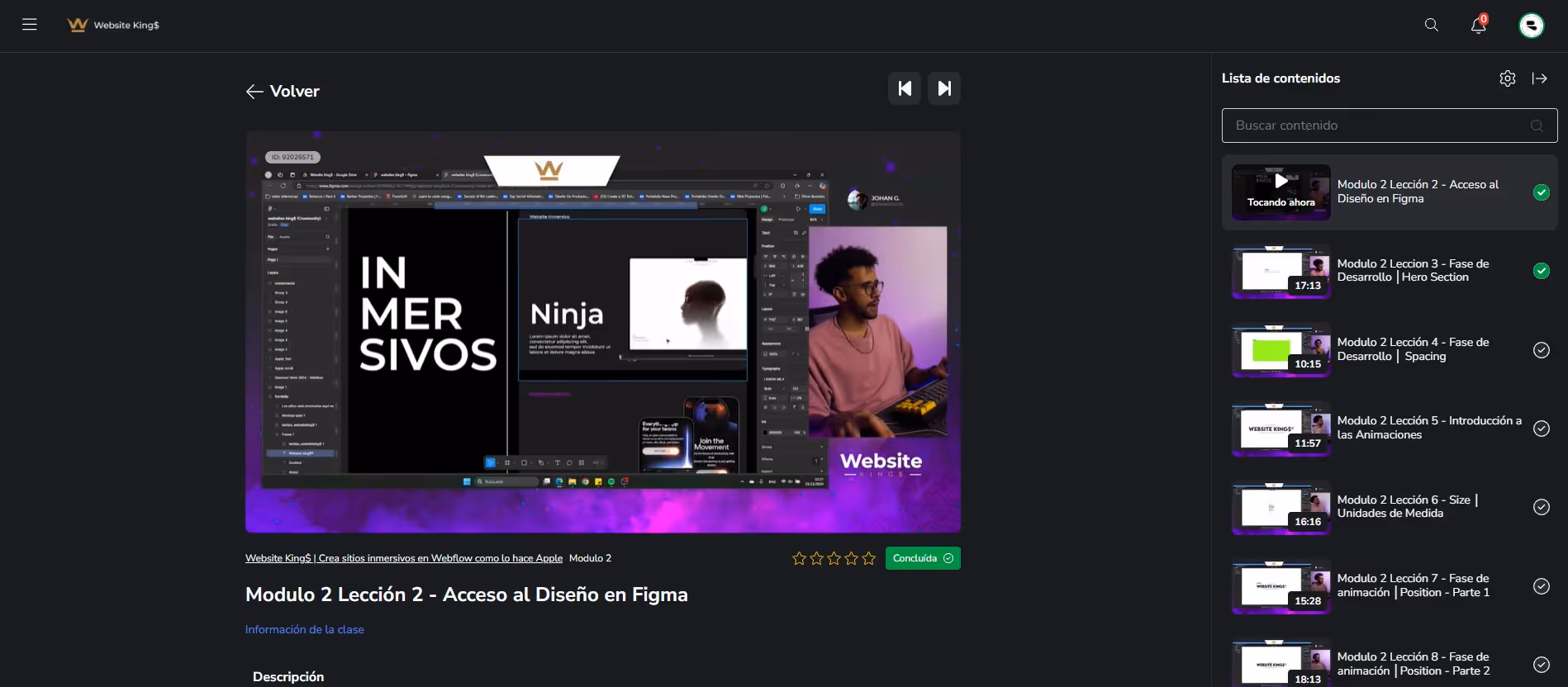
Task: Play the lesson video
Action: tap(603, 331)
